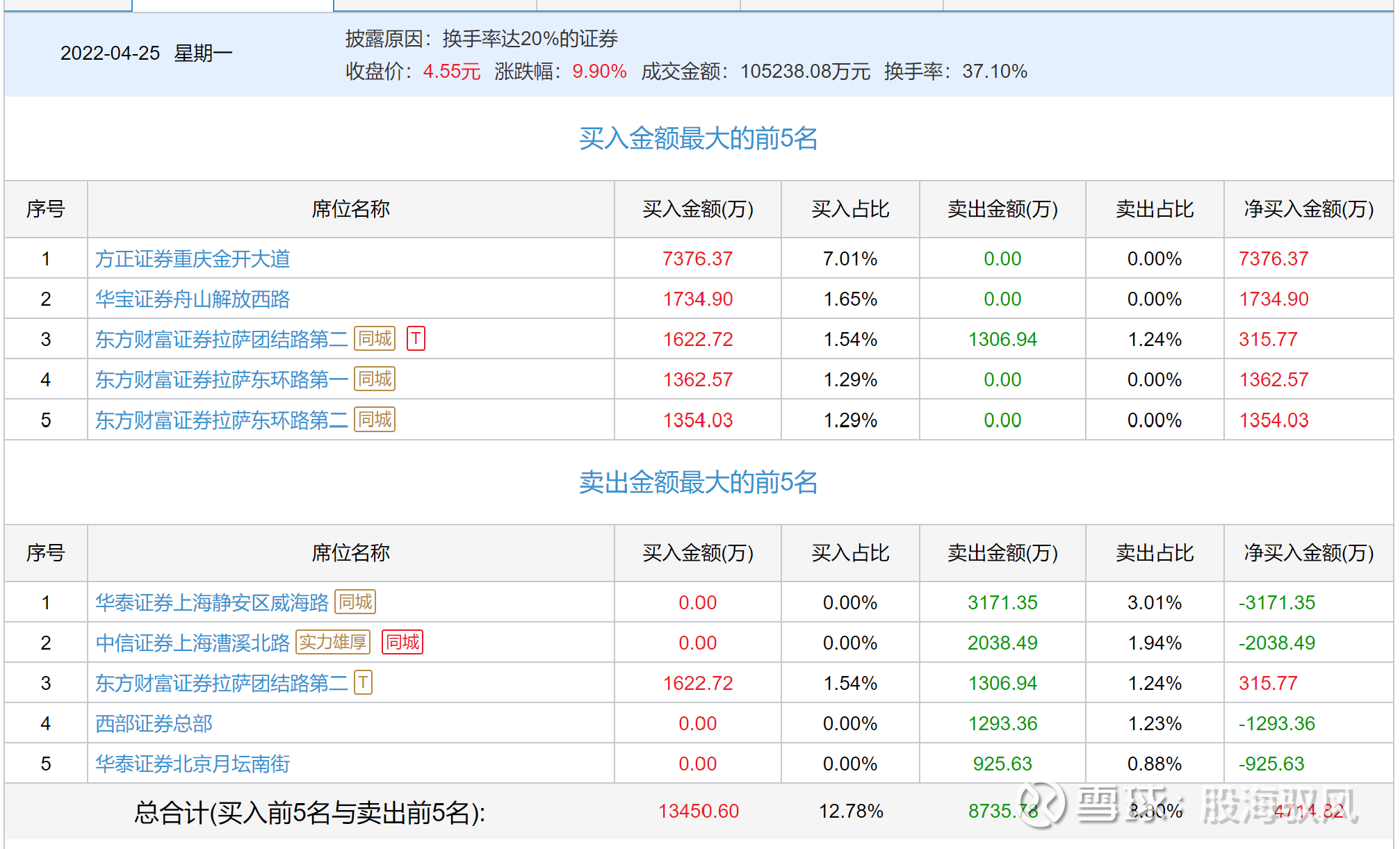Image resolution: width=1400 pixels, height=849 pixels.
Task: Open 华泰证券上海静安区威海路 link
Action: (212, 603)
